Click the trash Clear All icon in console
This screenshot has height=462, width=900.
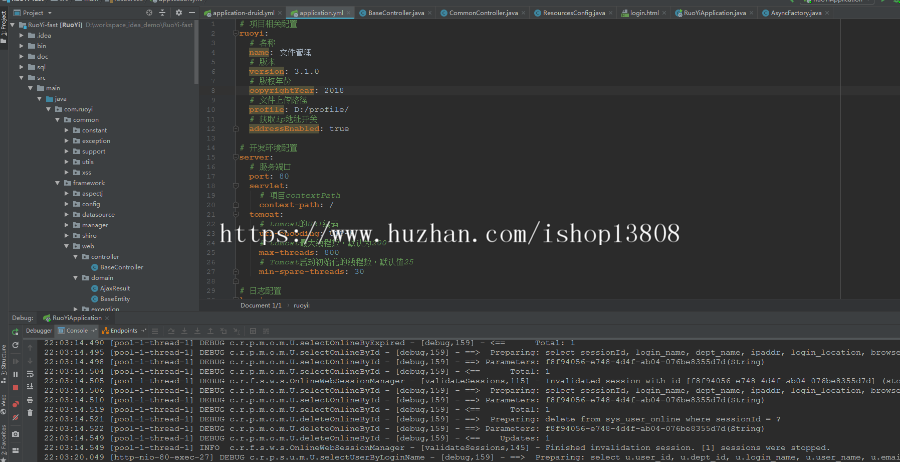coord(30,412)
